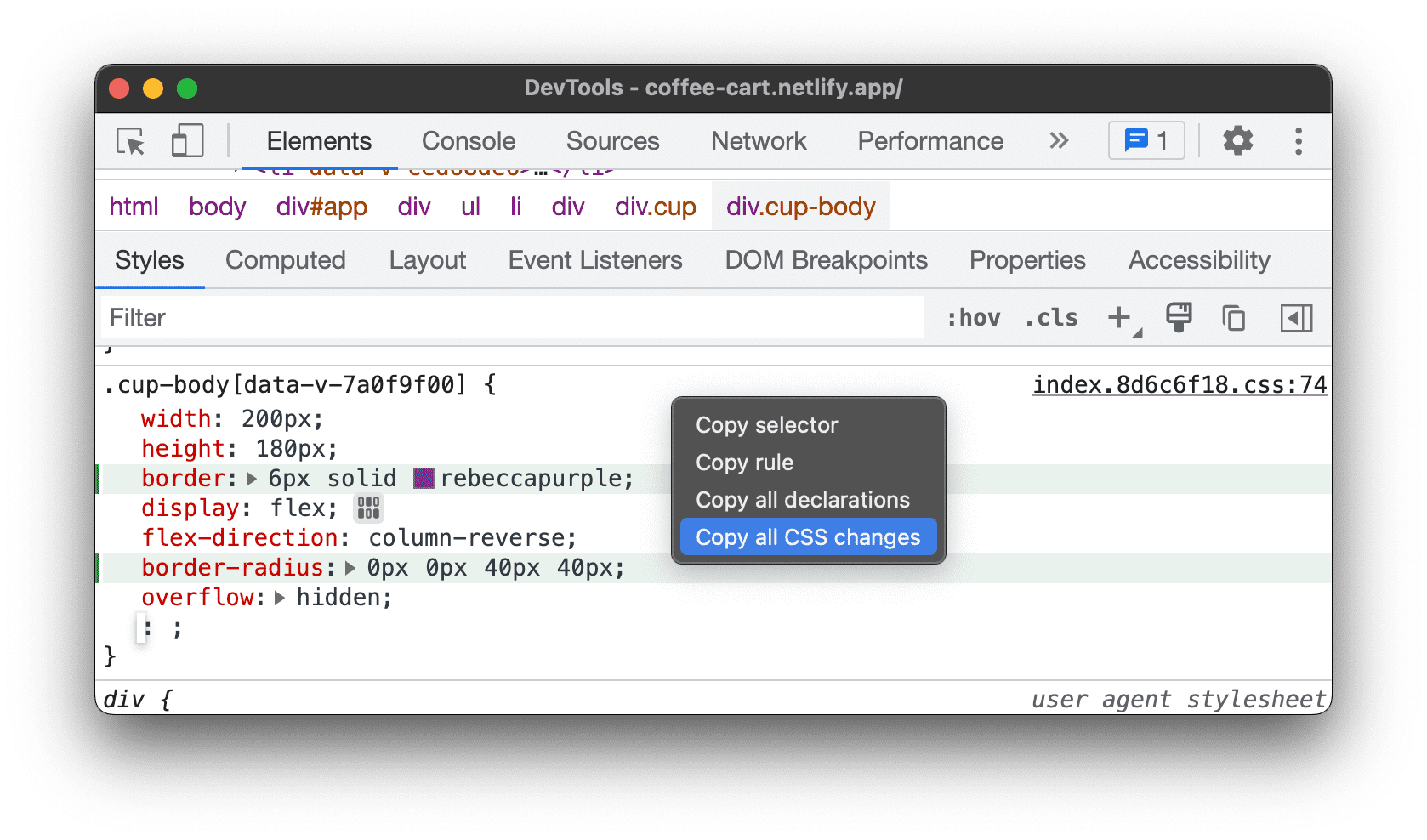Click the new style rule plus icon
The height and width of the screenshot is (840, 1427).
1118,317
